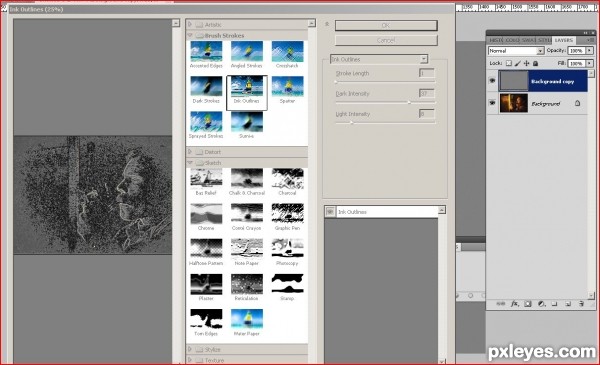This screenshot has height=365, width=600.
Task: Select the Spatter filter thumbnail
Action: pyautogui.click(x=287, y=86)
